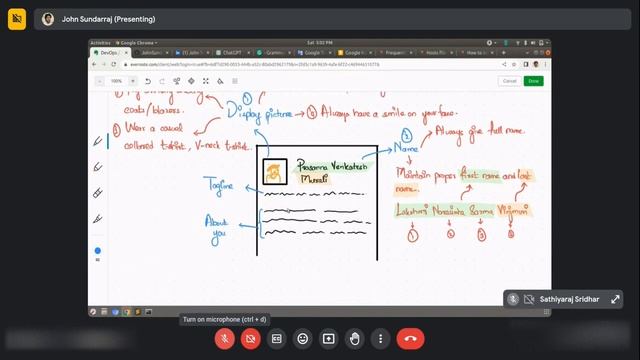Click the clock in Ubuntu top bar
This screenshot has height=360, width=640.
coord(320,42)
